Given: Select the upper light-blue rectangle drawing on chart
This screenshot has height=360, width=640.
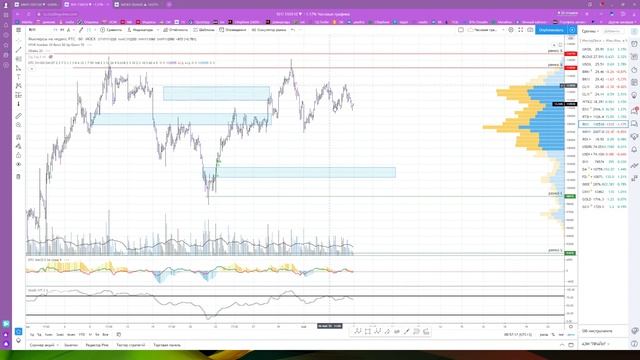Looking at the screenshot, I should pos(216,93).
